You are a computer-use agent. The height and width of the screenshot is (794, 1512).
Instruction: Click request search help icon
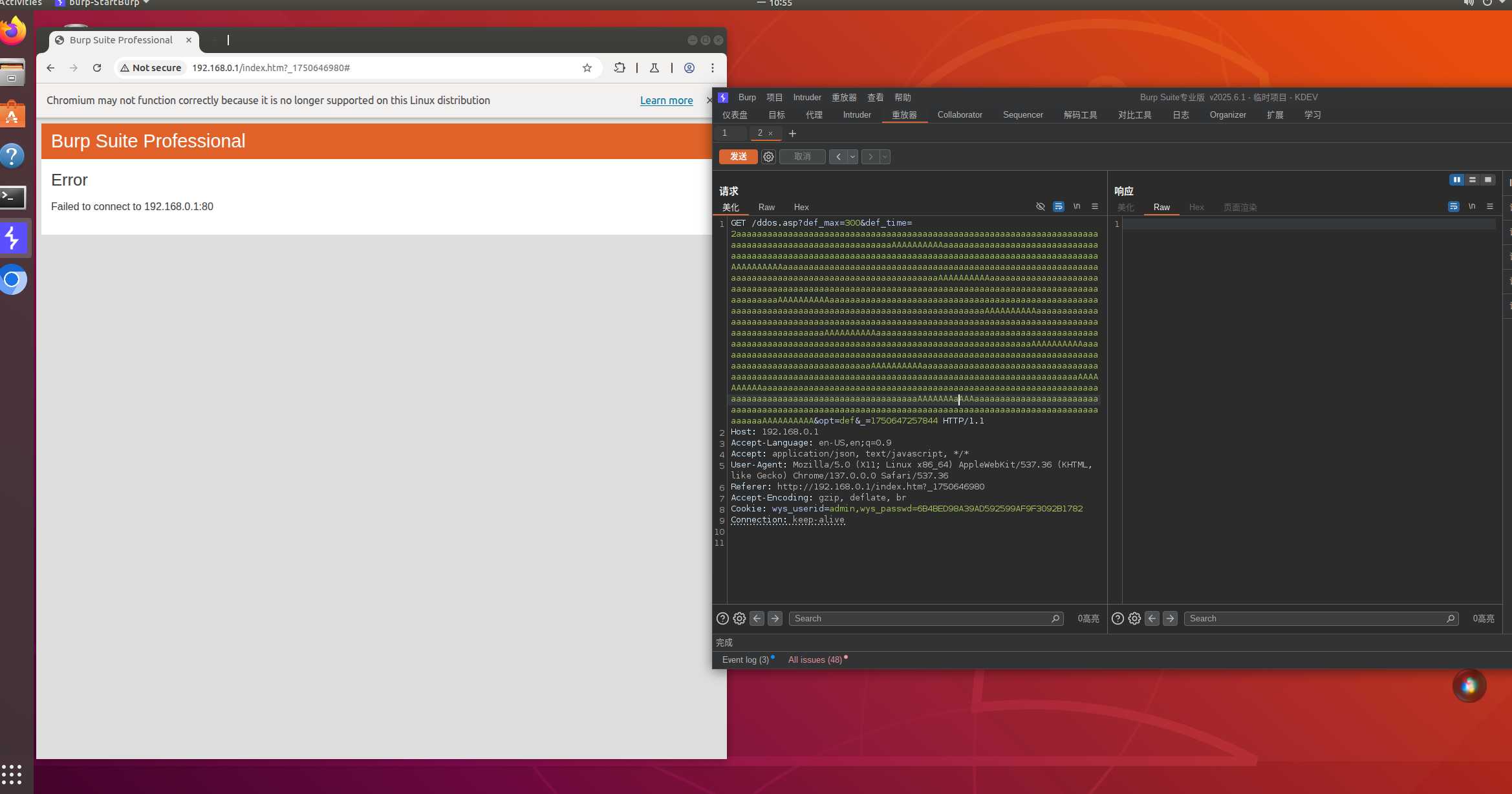[x=722, y=619]
